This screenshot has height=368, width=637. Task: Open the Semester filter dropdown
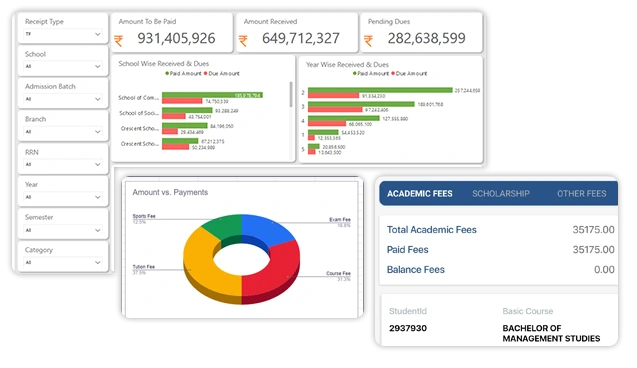pos(63,230)
